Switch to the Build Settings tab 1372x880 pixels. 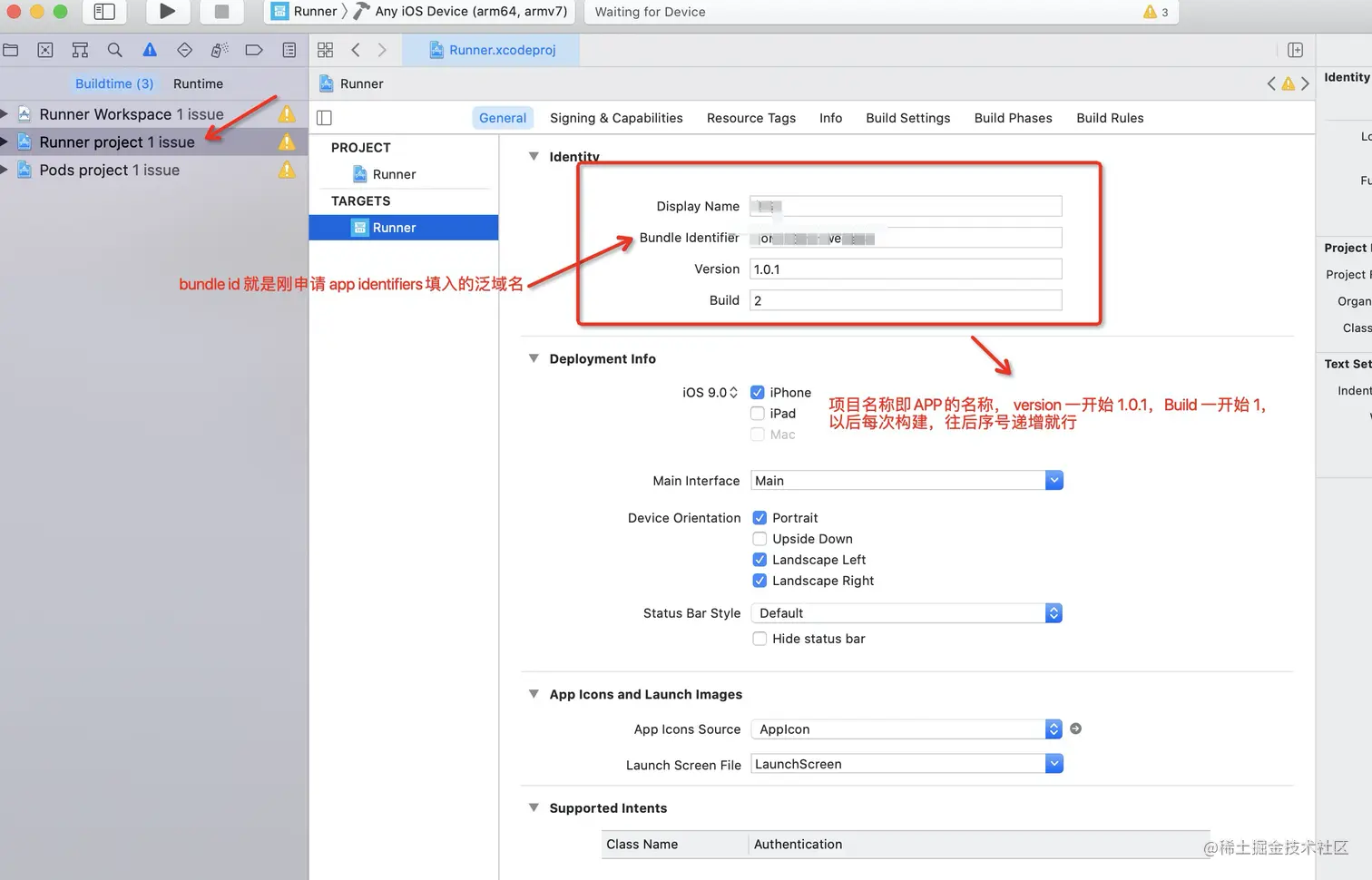pos(907,118)
